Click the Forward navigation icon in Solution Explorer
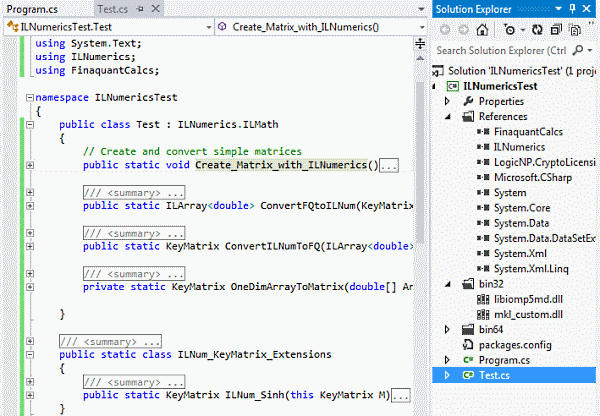Image resolution: width=600 pixels, height=416 pixels. pyautogui.click(x=463, y=29)
